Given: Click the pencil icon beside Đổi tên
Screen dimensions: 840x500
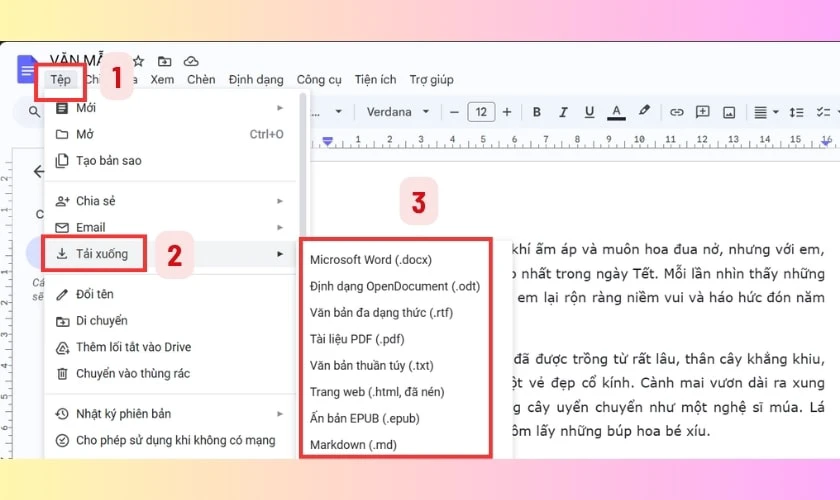Looking at the screenshot, I should coord(62,294).
